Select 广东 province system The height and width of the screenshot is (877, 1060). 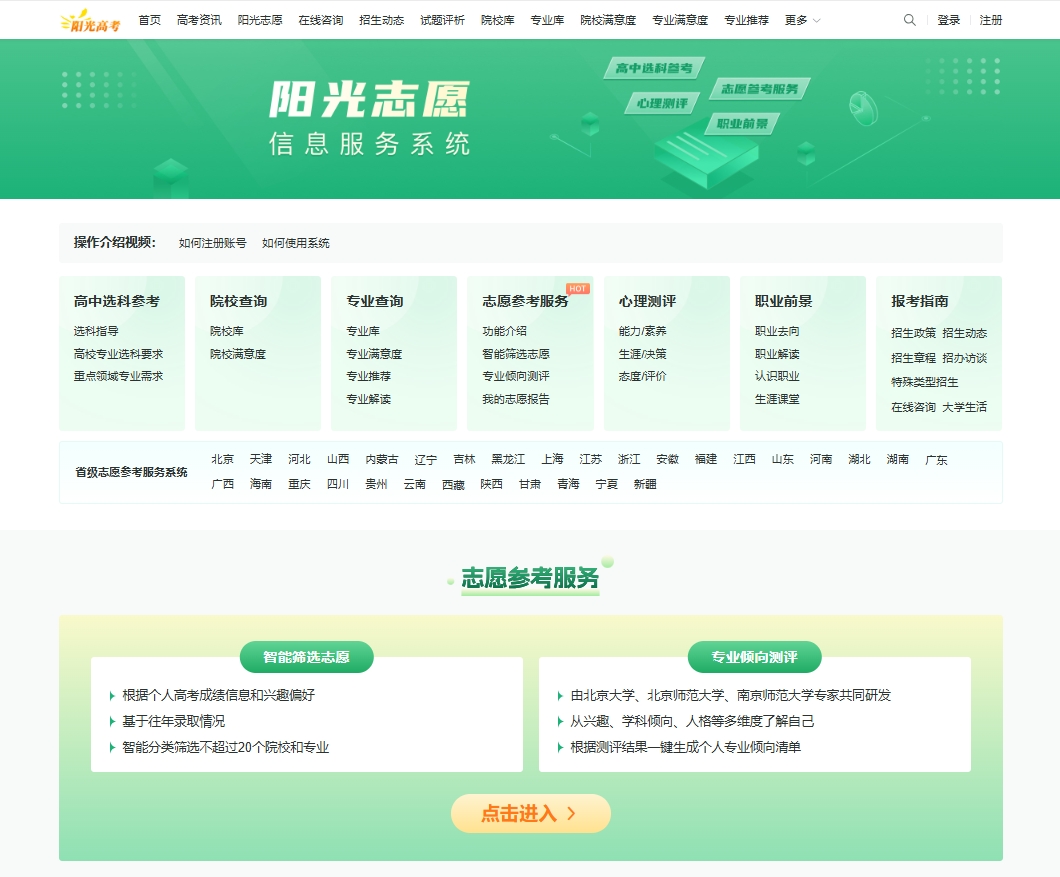coord(936,459)
